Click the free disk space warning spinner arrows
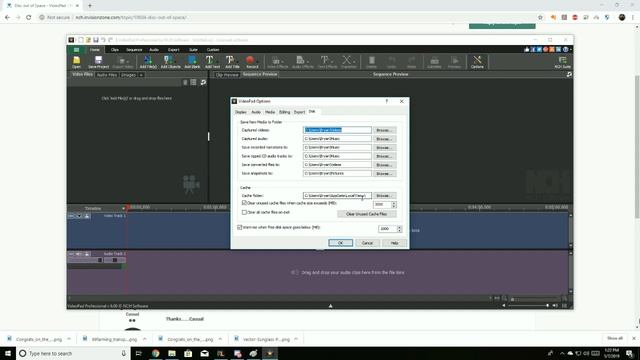640x360 pixels. pyautogui.click(x=400, y=229)
